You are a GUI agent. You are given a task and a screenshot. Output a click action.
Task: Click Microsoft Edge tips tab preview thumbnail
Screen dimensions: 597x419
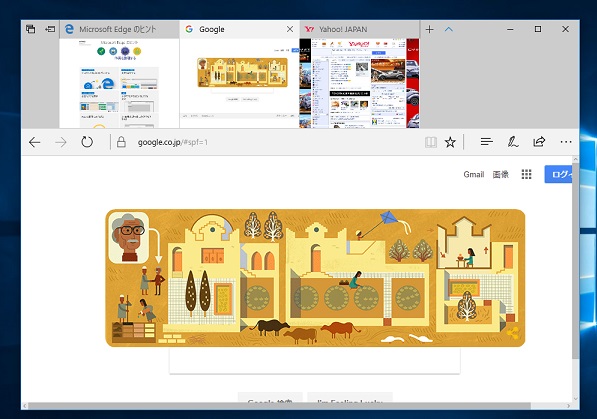(x=119, y=83)
